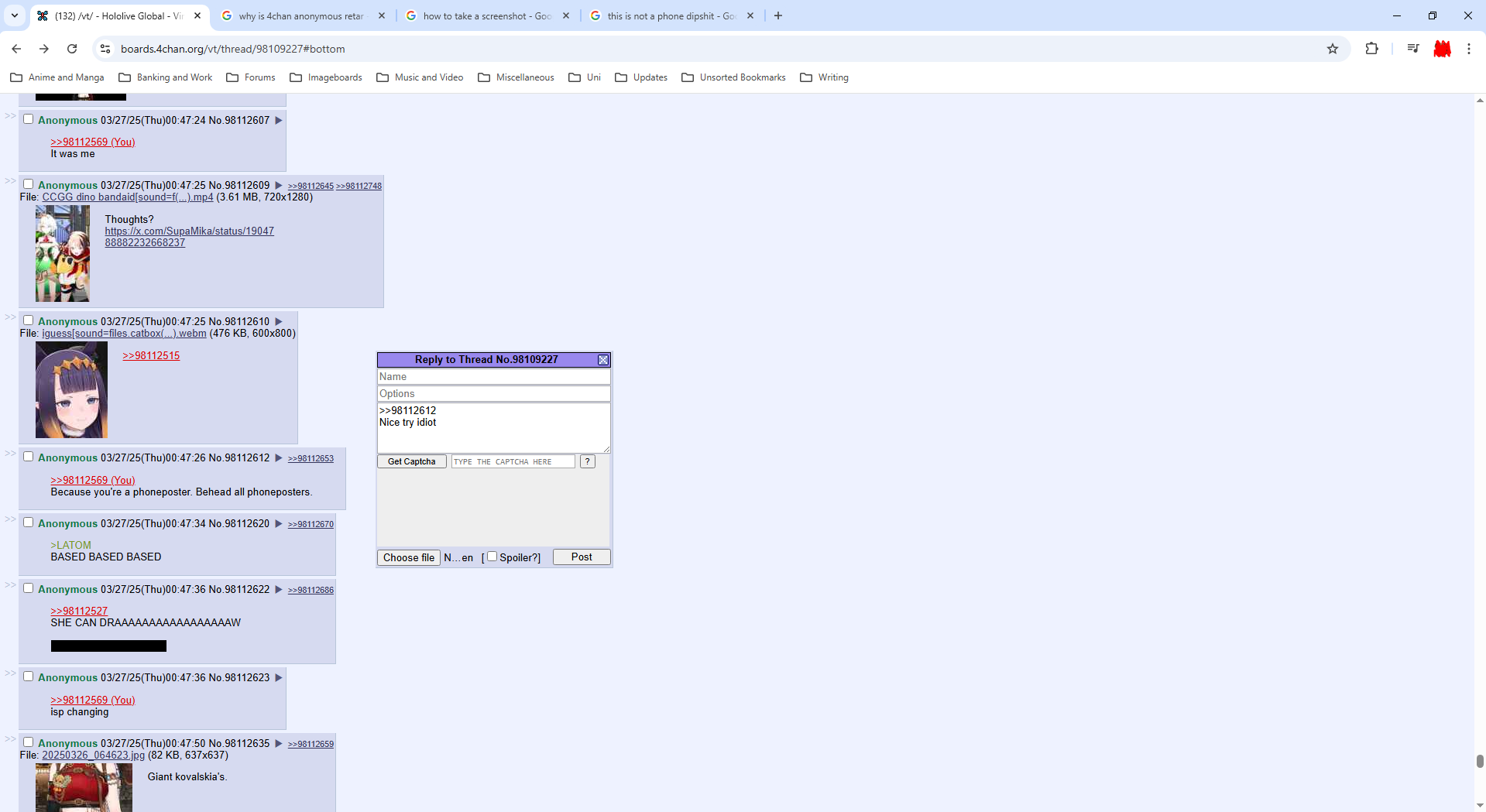Viewport: 1486px width, 812px height.
Task: Open the tab search dropdown chevron
Action: (15, 15)
